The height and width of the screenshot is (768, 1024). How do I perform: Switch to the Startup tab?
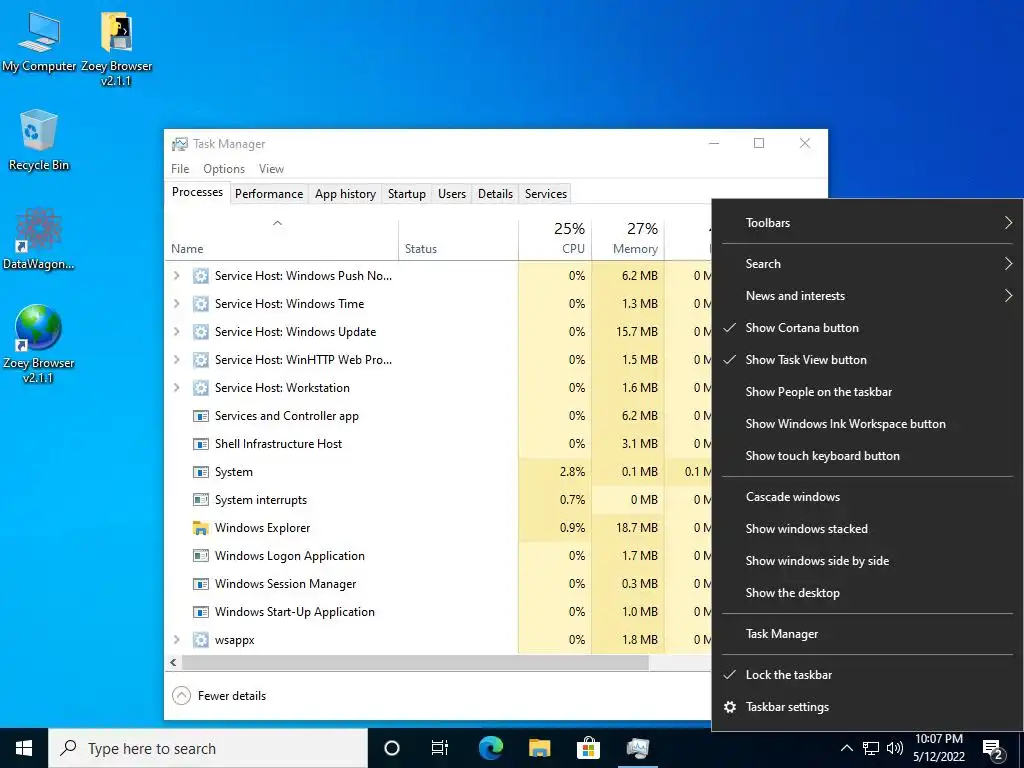(x=407, y=194)
